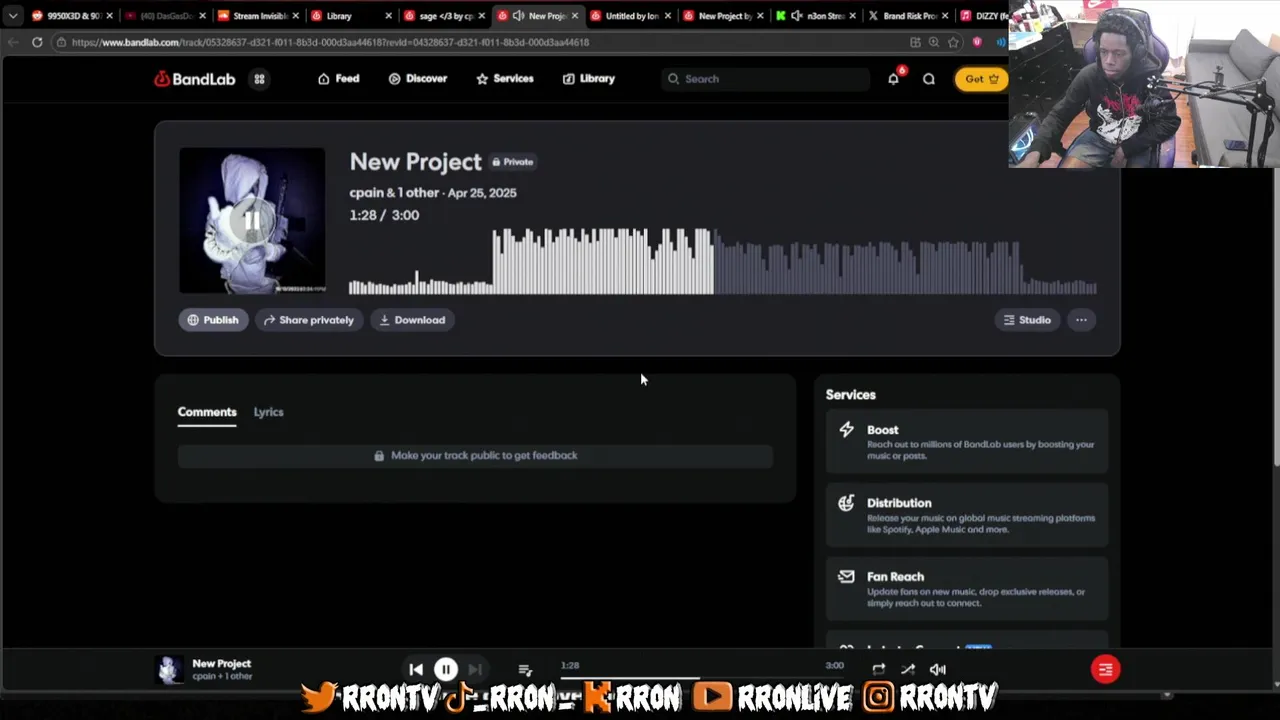Viewport: 1280px width, 720px height.
Task: Mute the player volume
Action: click(x=938, y=670)
